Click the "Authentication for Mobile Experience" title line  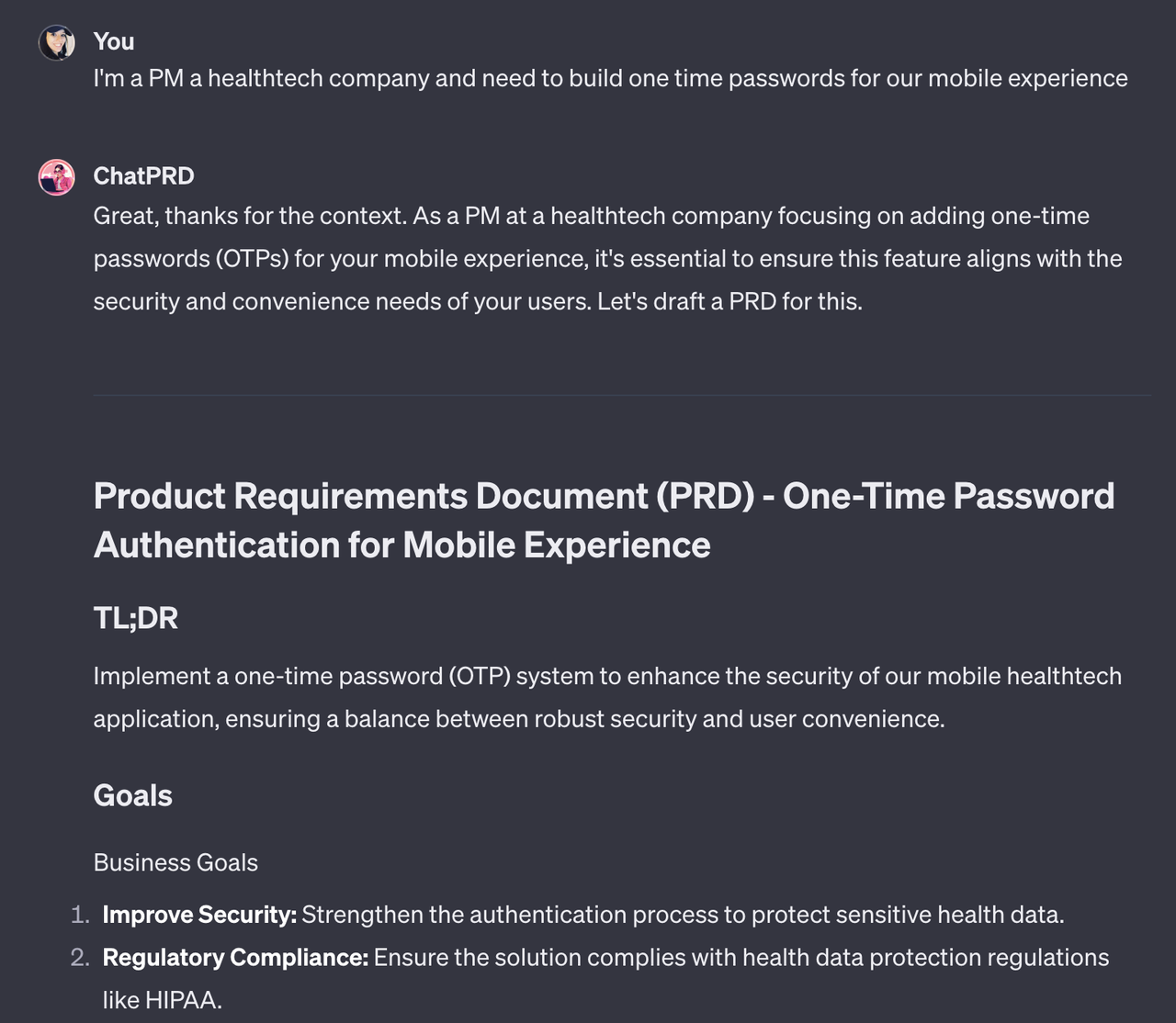coord(402,545)
